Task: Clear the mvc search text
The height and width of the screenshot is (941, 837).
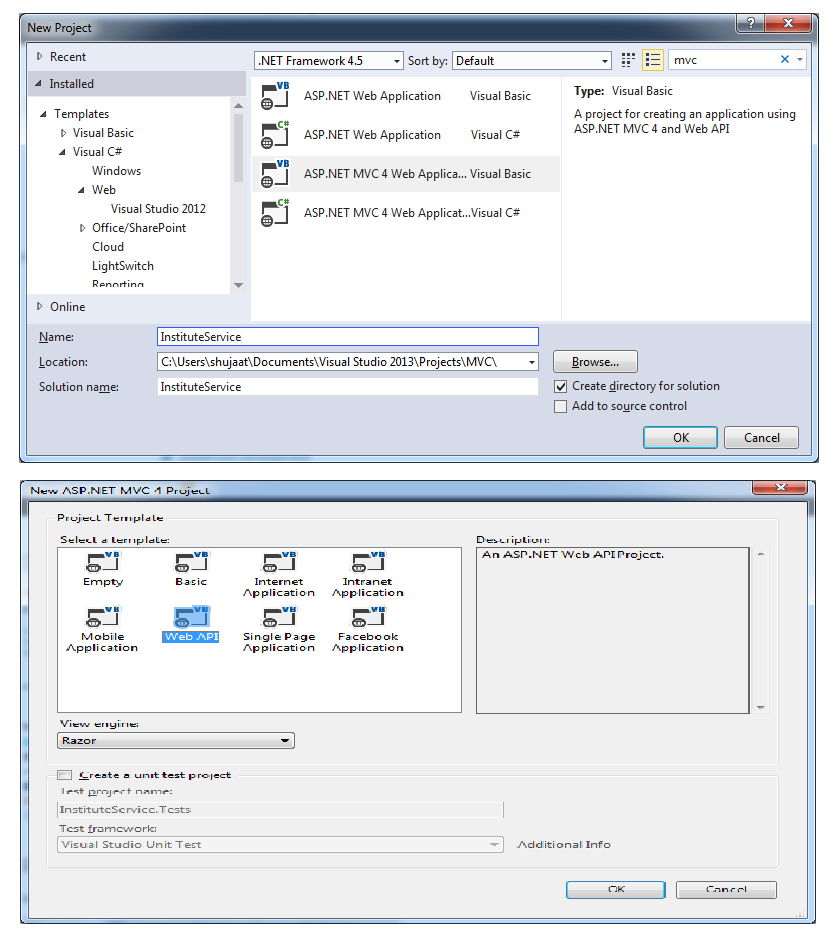Action: click(x=784, y=59)
